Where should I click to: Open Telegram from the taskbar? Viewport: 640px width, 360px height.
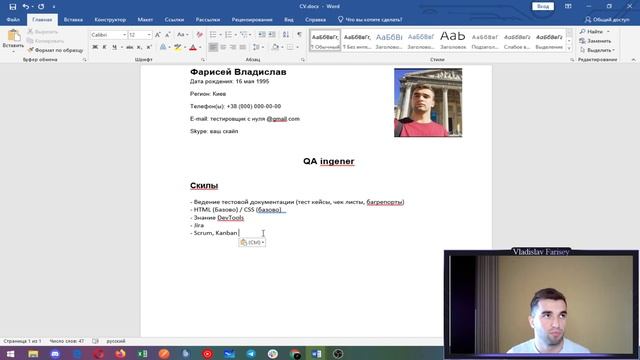(251, 353)
